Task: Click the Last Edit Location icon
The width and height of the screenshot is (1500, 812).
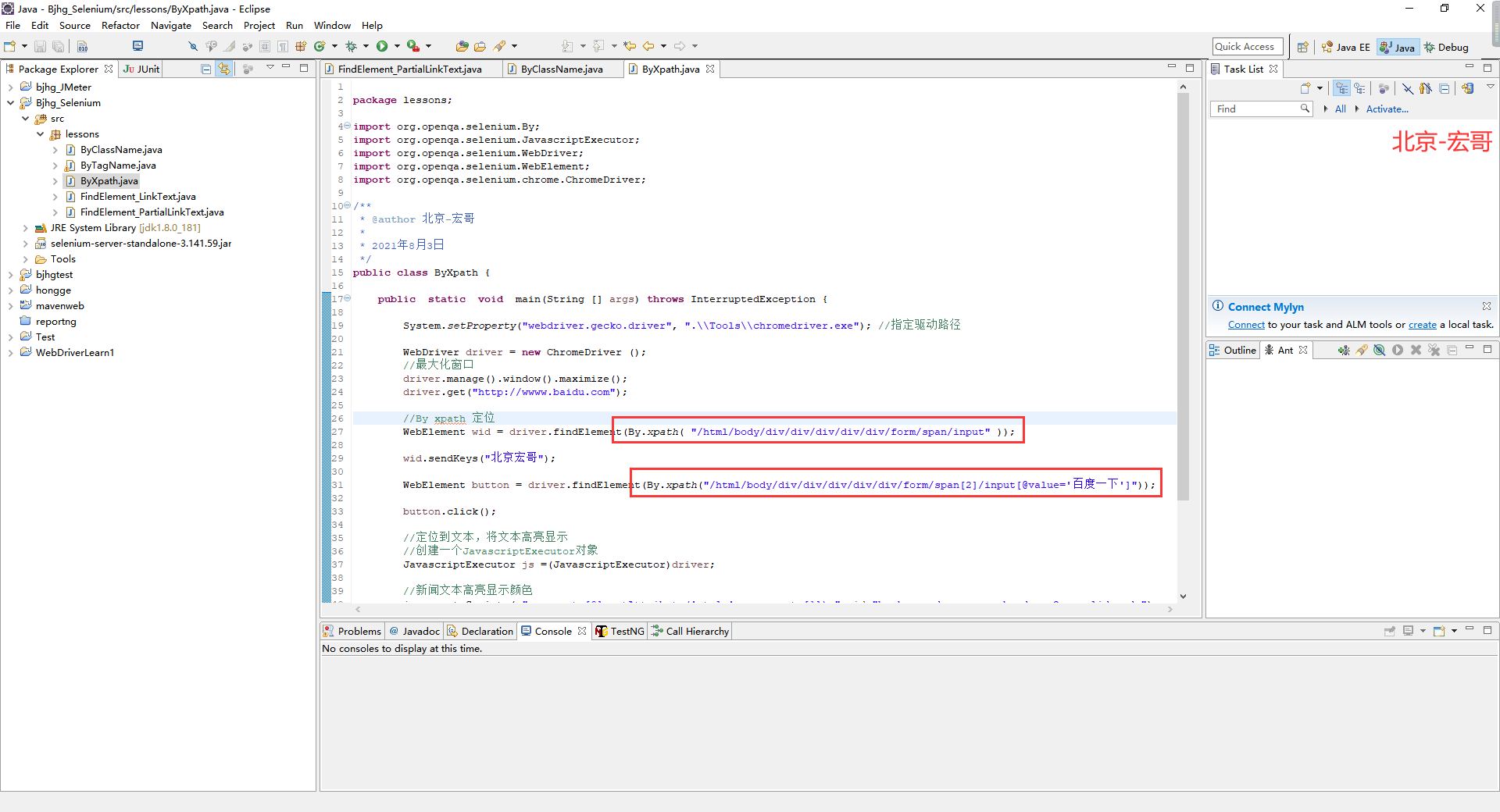Action: [630, 46]
